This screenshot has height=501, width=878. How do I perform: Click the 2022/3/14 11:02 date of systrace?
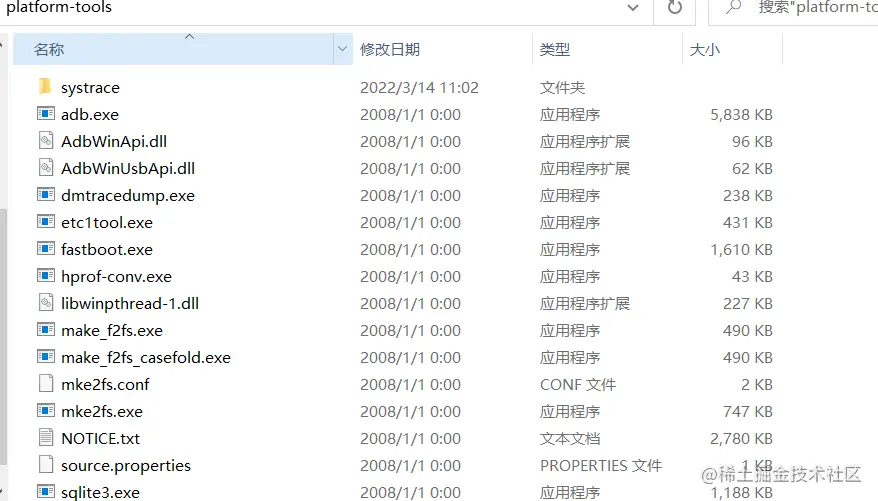(x=419, y=87)
